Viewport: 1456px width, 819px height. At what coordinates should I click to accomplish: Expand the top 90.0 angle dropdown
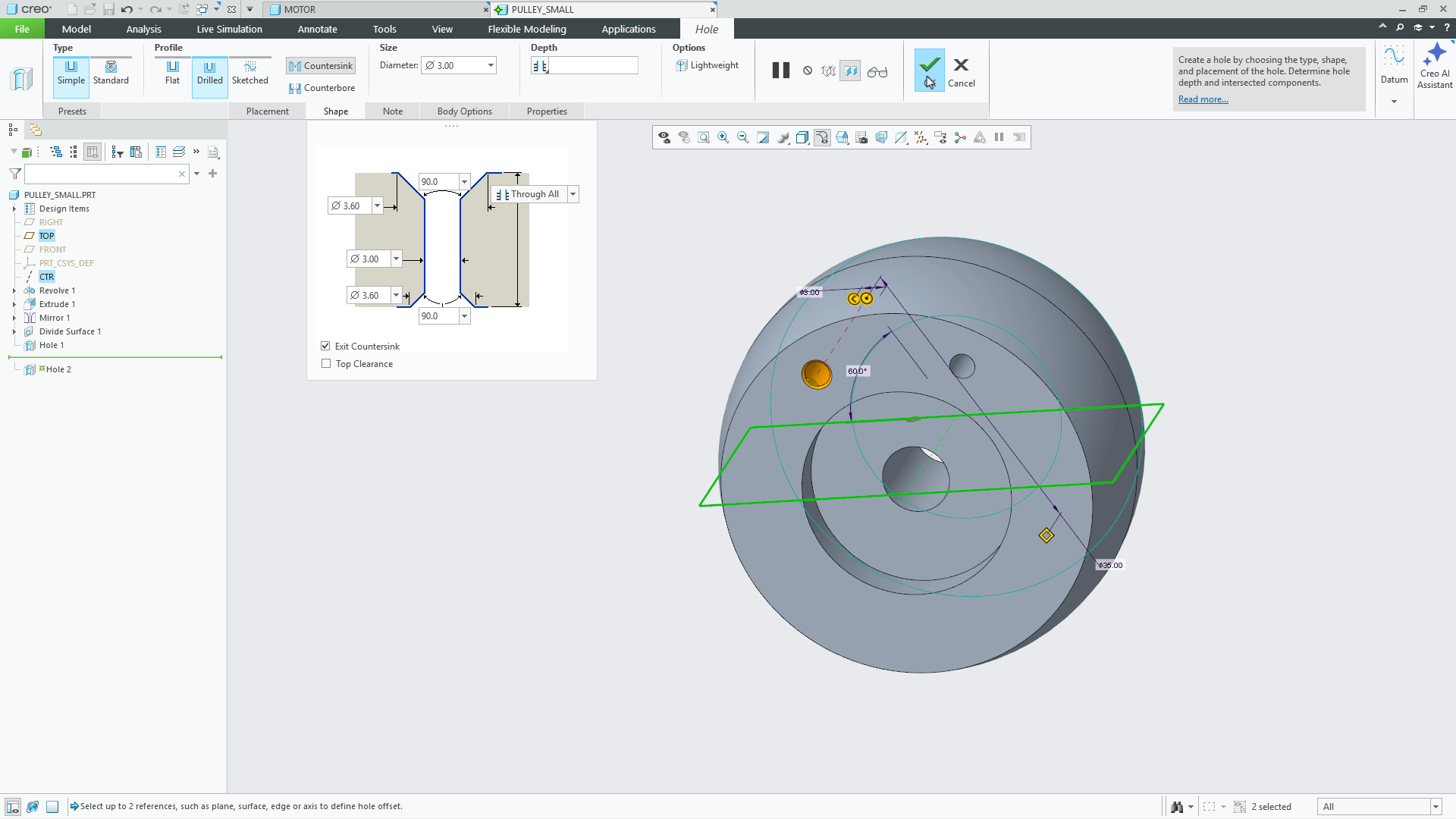(464, 182)
